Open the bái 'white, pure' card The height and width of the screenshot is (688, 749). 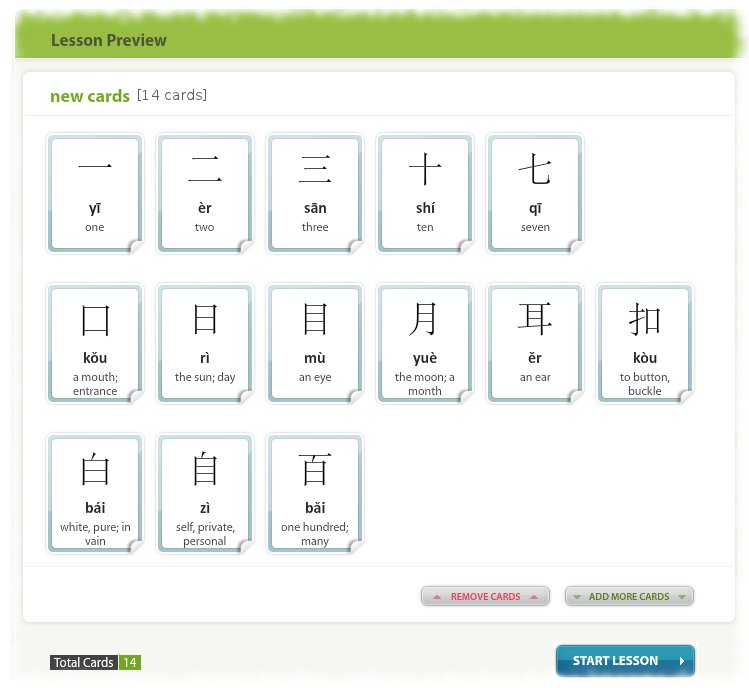click(95, 494)
